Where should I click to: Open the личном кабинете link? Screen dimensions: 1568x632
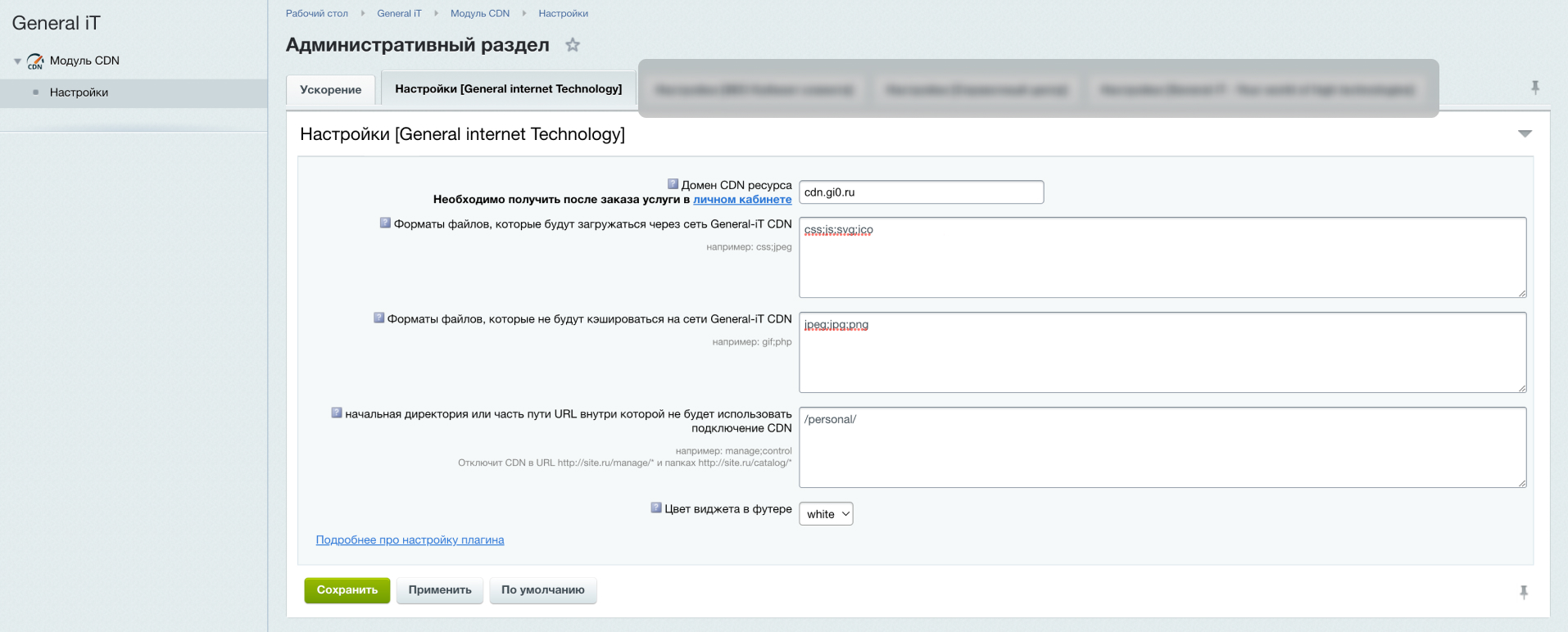click(742, 199)
